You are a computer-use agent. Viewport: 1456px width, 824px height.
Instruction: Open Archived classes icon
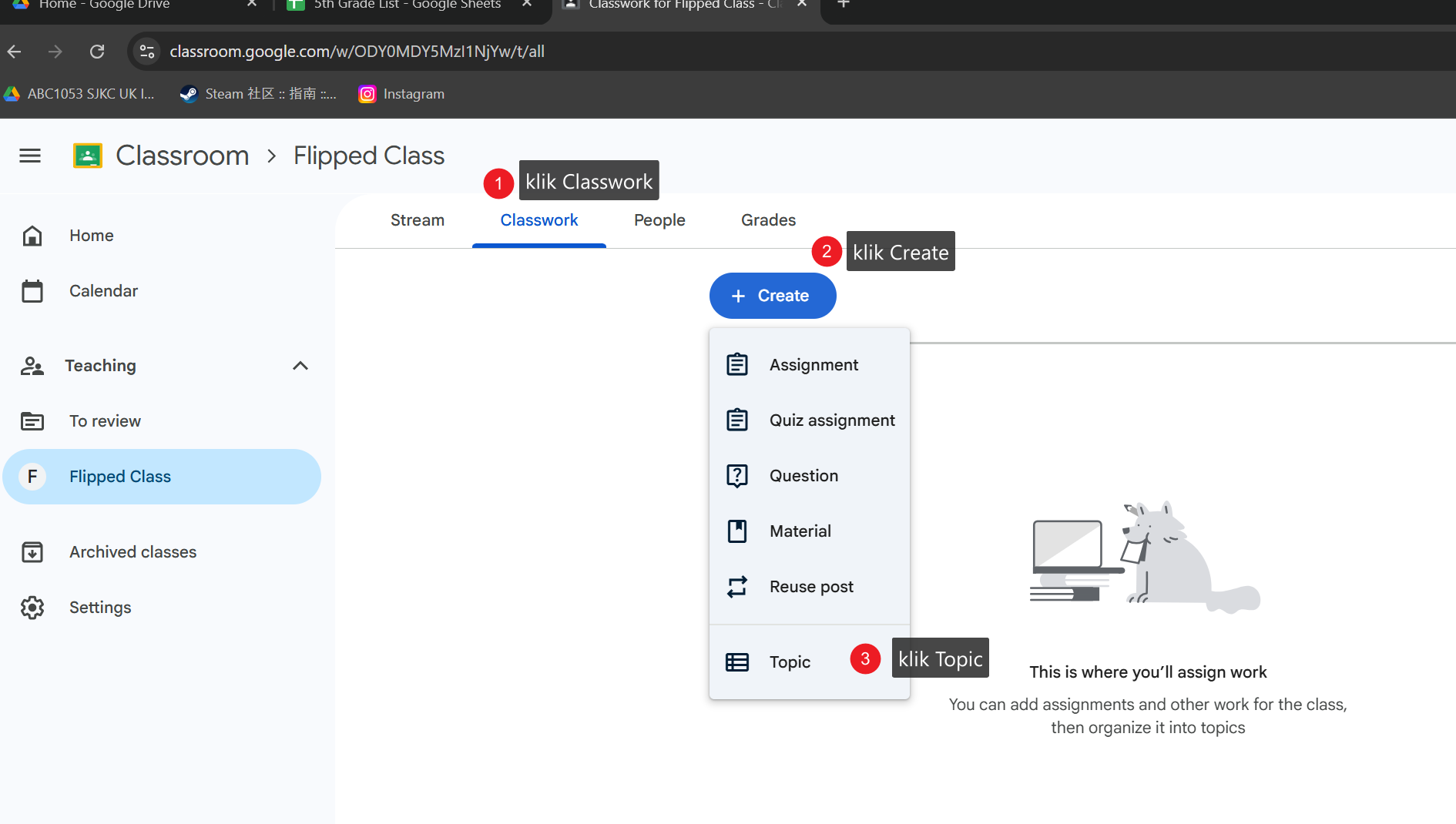point(32,552)
